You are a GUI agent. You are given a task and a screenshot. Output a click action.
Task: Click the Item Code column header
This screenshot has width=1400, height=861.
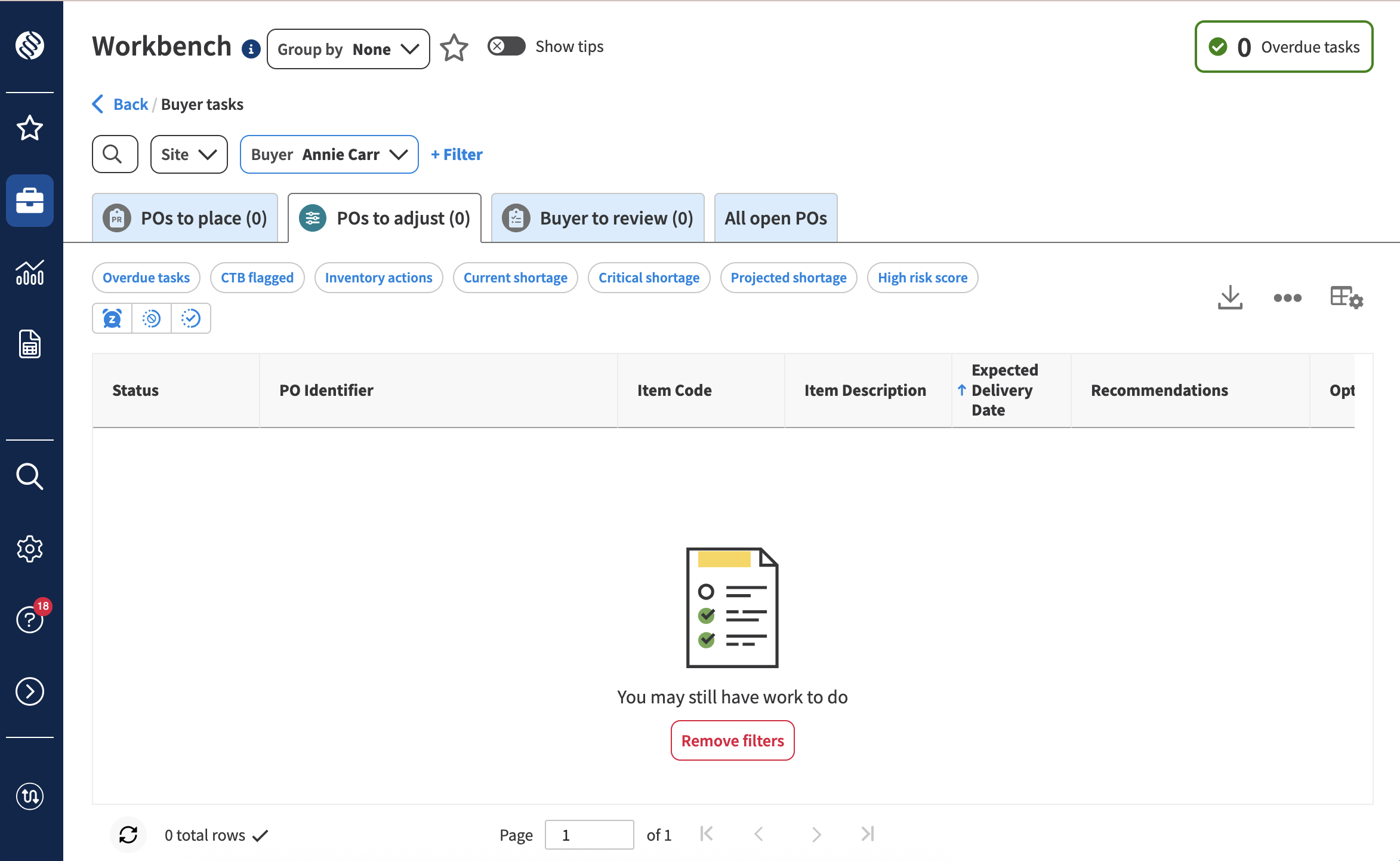(701, 390)
